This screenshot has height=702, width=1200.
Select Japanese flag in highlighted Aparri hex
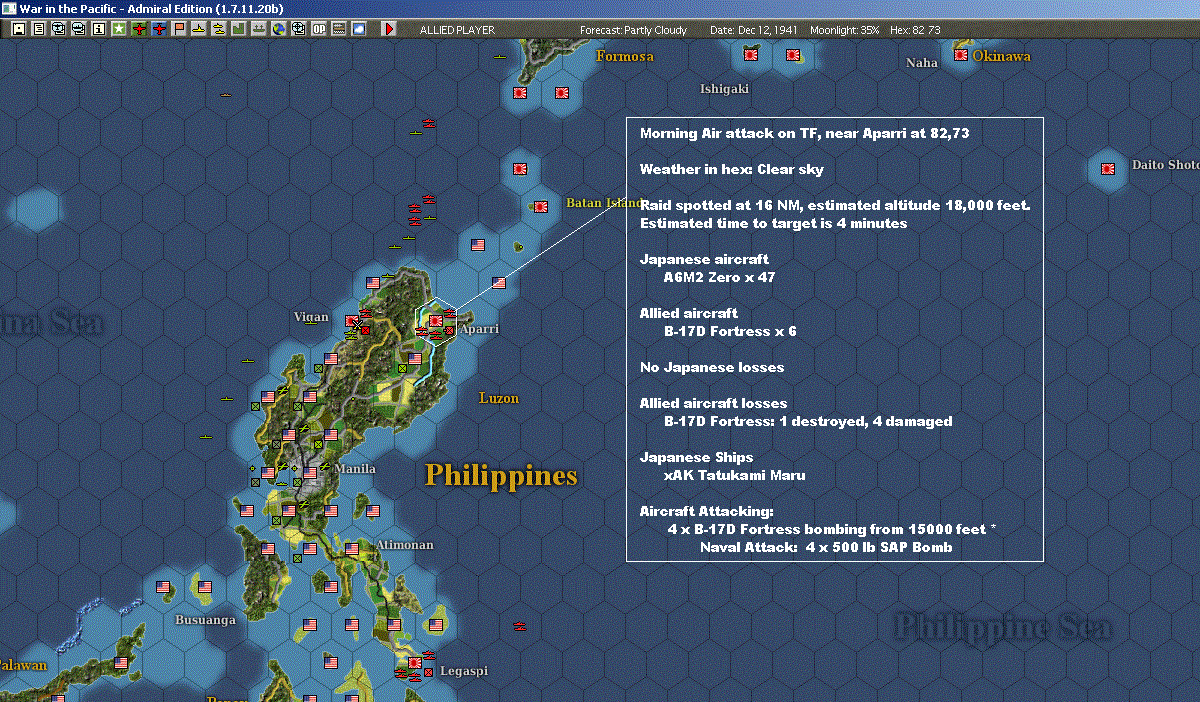click(436, 320)
